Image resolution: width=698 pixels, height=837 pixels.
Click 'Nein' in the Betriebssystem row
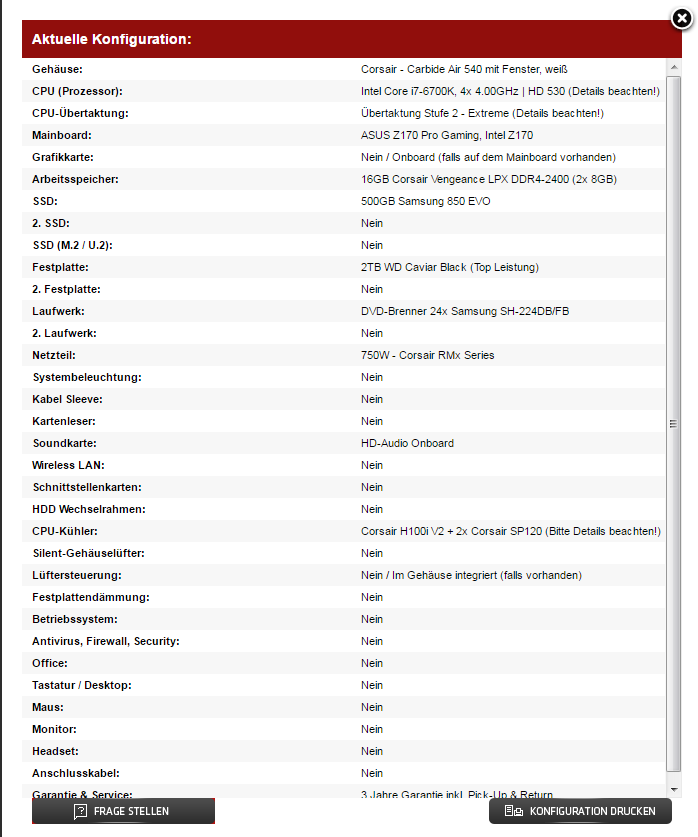[371, 619]
